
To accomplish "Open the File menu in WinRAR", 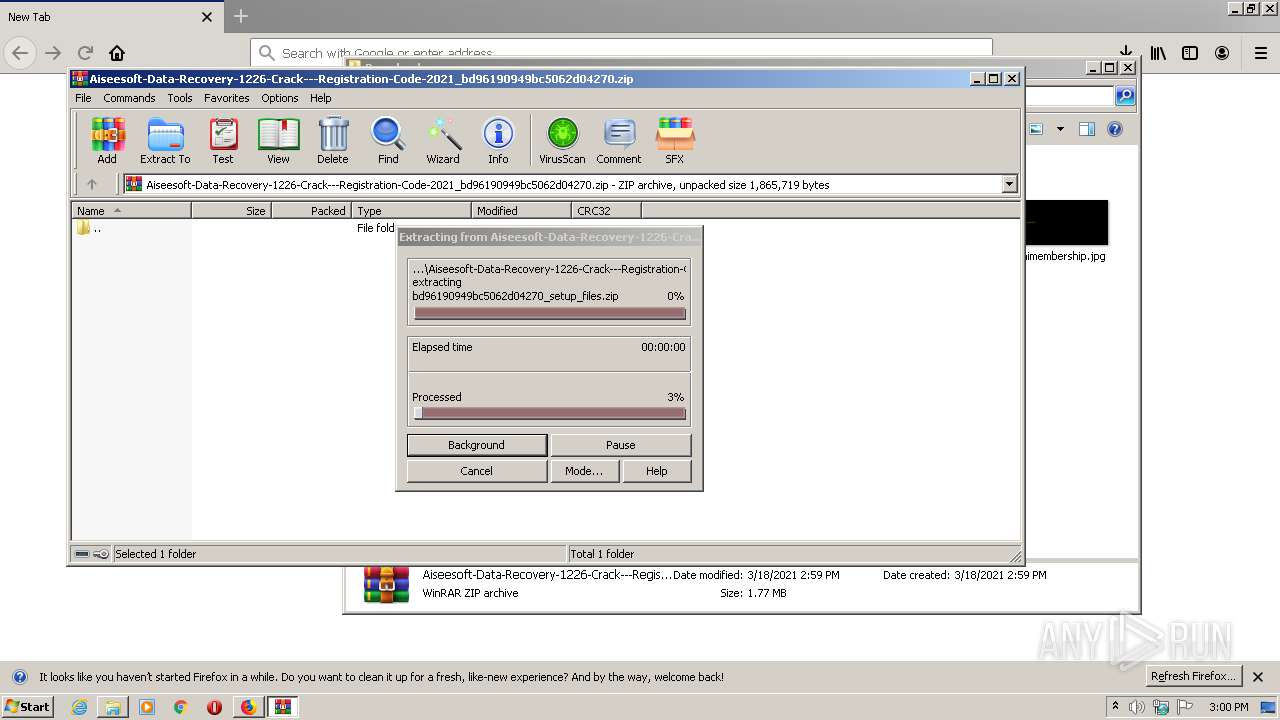I will pyautogui.click(x=83, y=98).
